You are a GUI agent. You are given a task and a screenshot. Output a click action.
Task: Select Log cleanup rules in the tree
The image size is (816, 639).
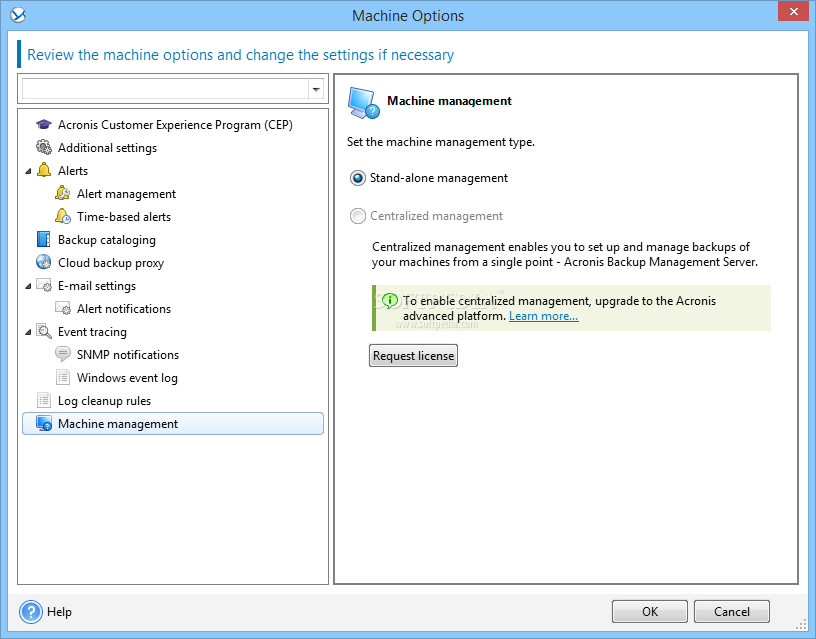[x=104, y=401]
